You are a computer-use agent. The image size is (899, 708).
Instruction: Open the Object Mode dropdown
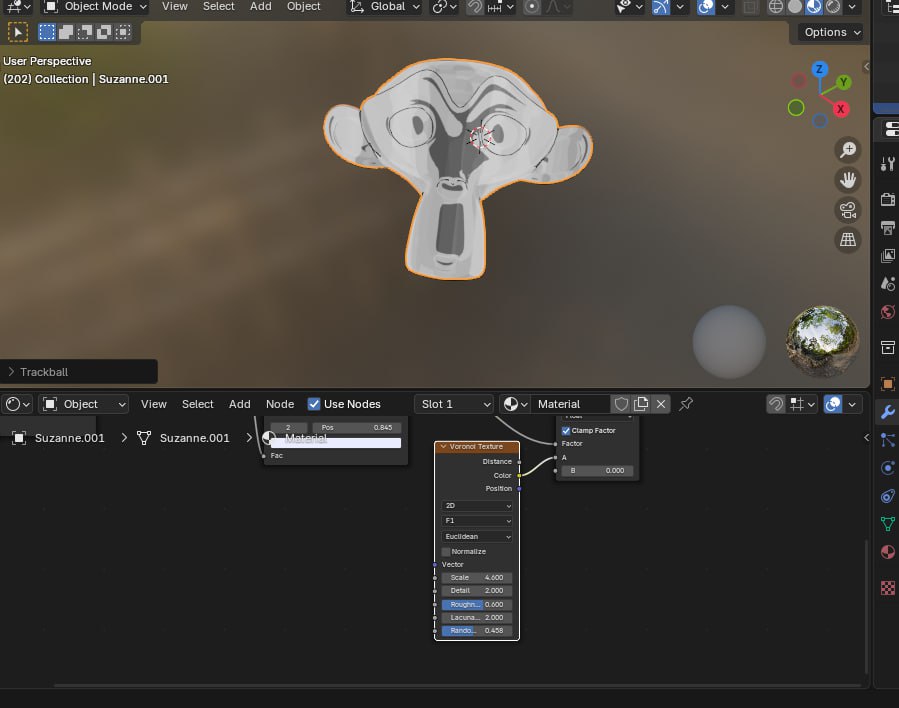(x=96, y=7)
